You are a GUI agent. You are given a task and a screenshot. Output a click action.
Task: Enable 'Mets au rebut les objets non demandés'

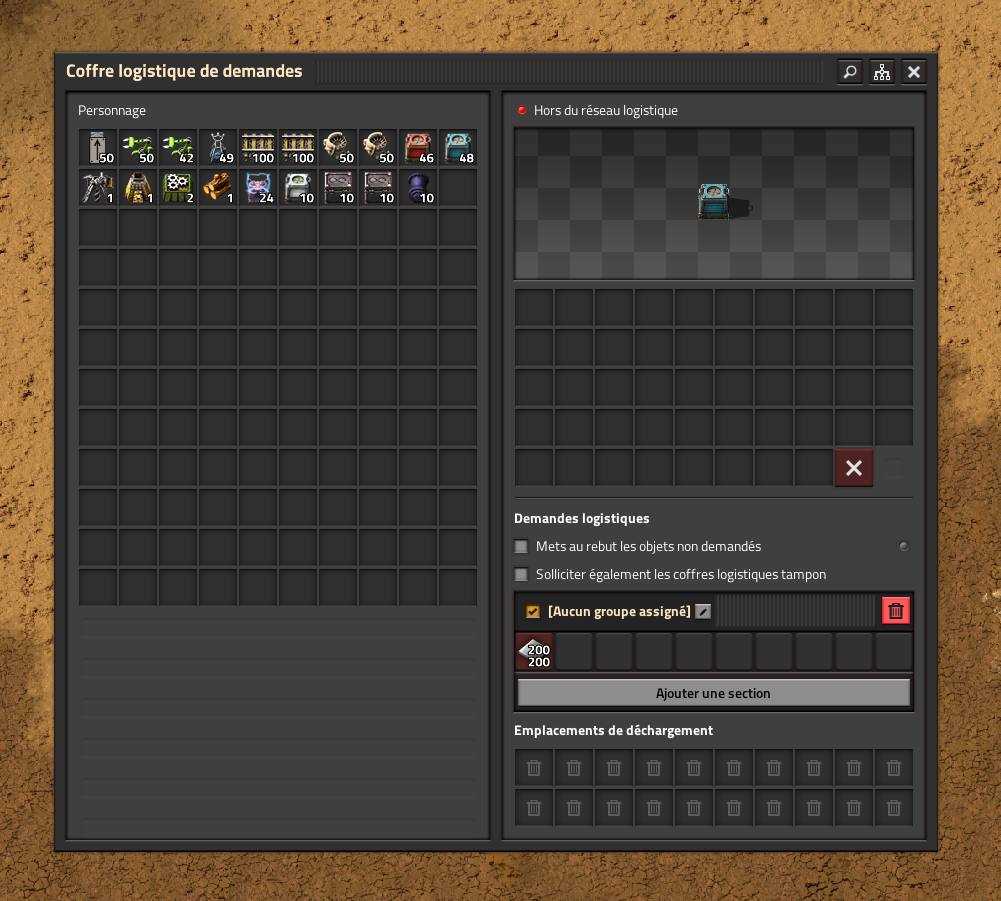pos(521,547)
